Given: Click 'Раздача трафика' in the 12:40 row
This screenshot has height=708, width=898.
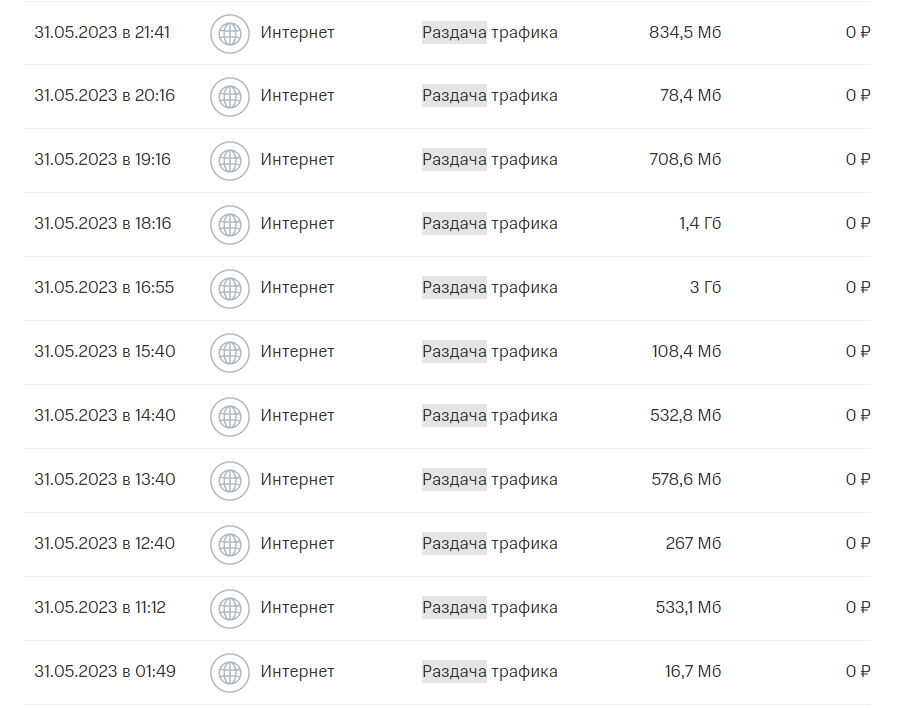Looking at the screenshot, I should pyautogui.click(x=489, y=544).
